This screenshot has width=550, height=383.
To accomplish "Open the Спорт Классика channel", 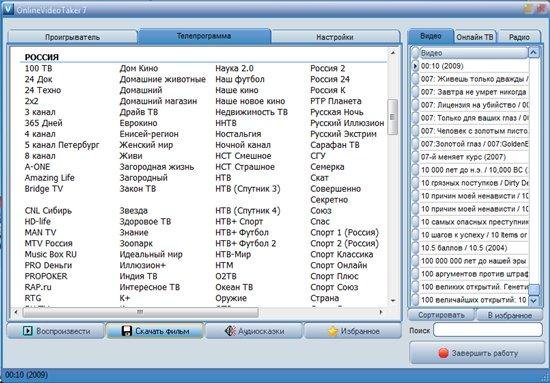I will point(342,254).
